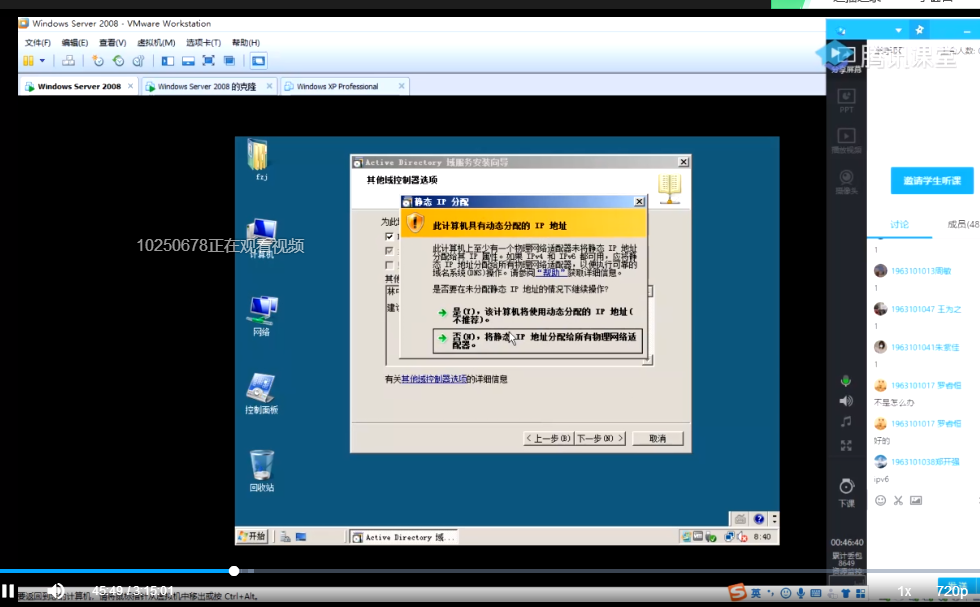Open the 网络 desktop icon
The width and height of the screenshot is (980, 607).
click(262, 316)
